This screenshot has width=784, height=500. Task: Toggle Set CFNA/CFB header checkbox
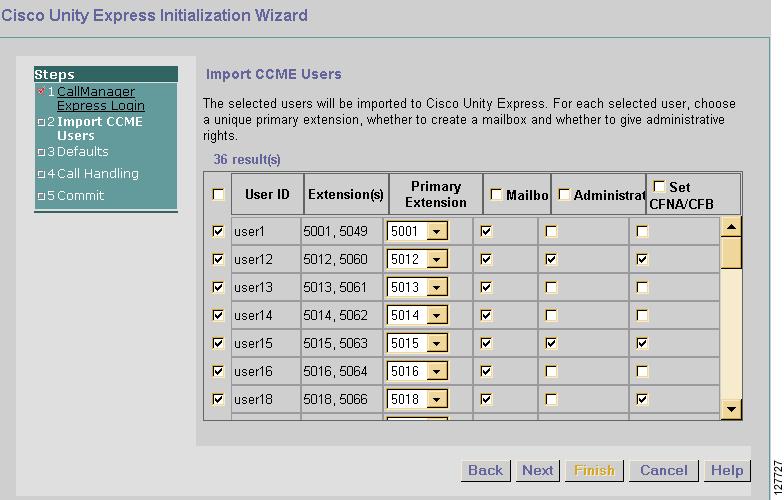[x=659, y=186]
